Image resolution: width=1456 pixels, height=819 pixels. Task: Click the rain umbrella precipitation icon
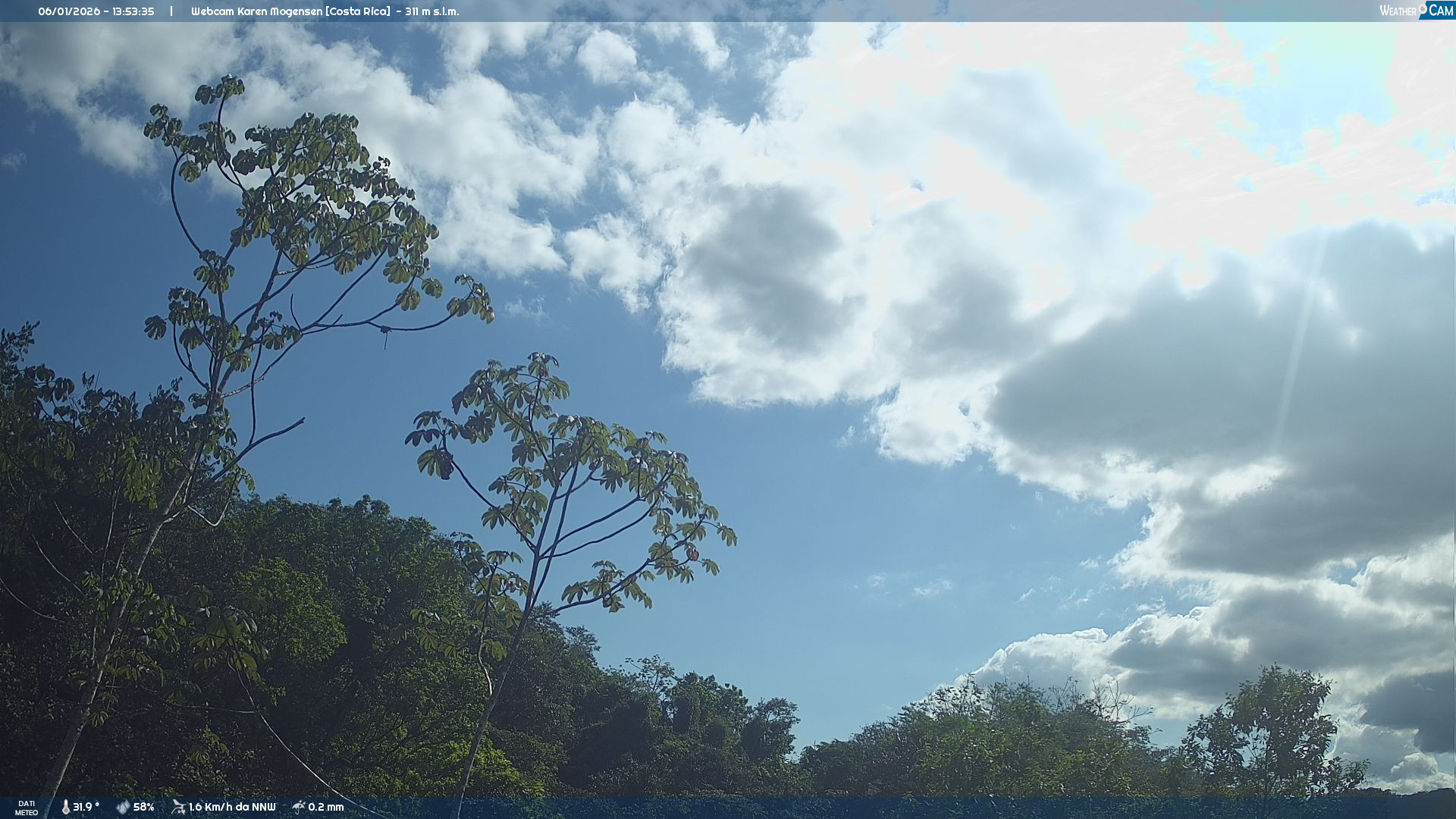click(x=299, y=807)
